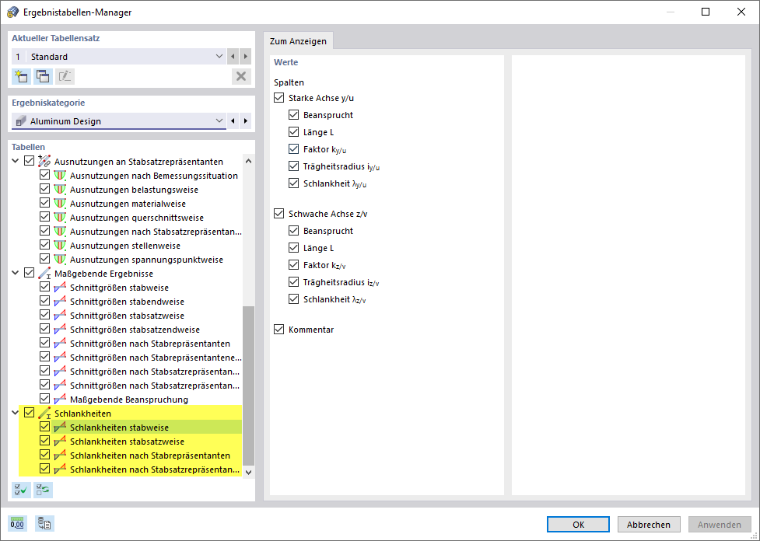Click icon of Schlankheiten parent node
Image resolution: width=760 pixels, height=541 pixels.
(45, 414)
